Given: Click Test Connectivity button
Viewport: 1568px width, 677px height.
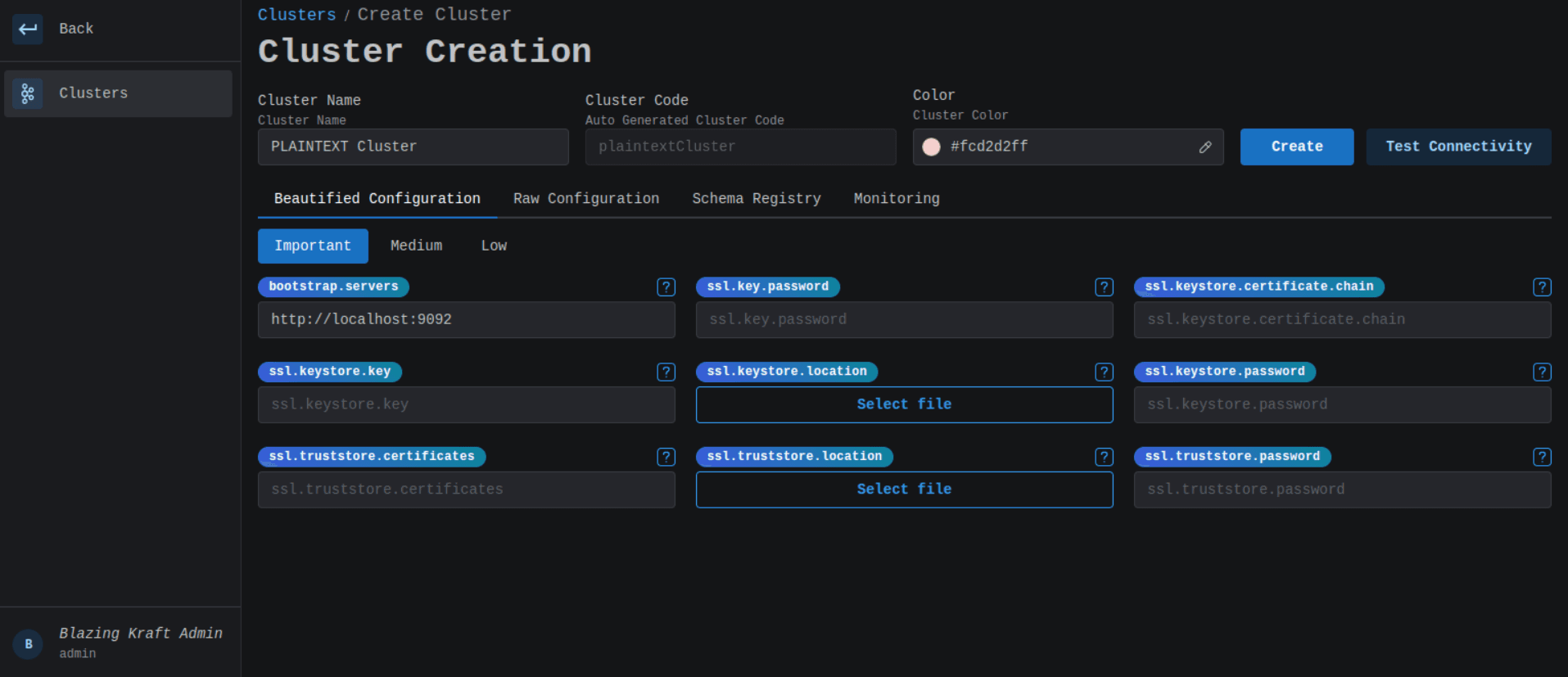Looking at the screenshot, I should pos(1458,147).
